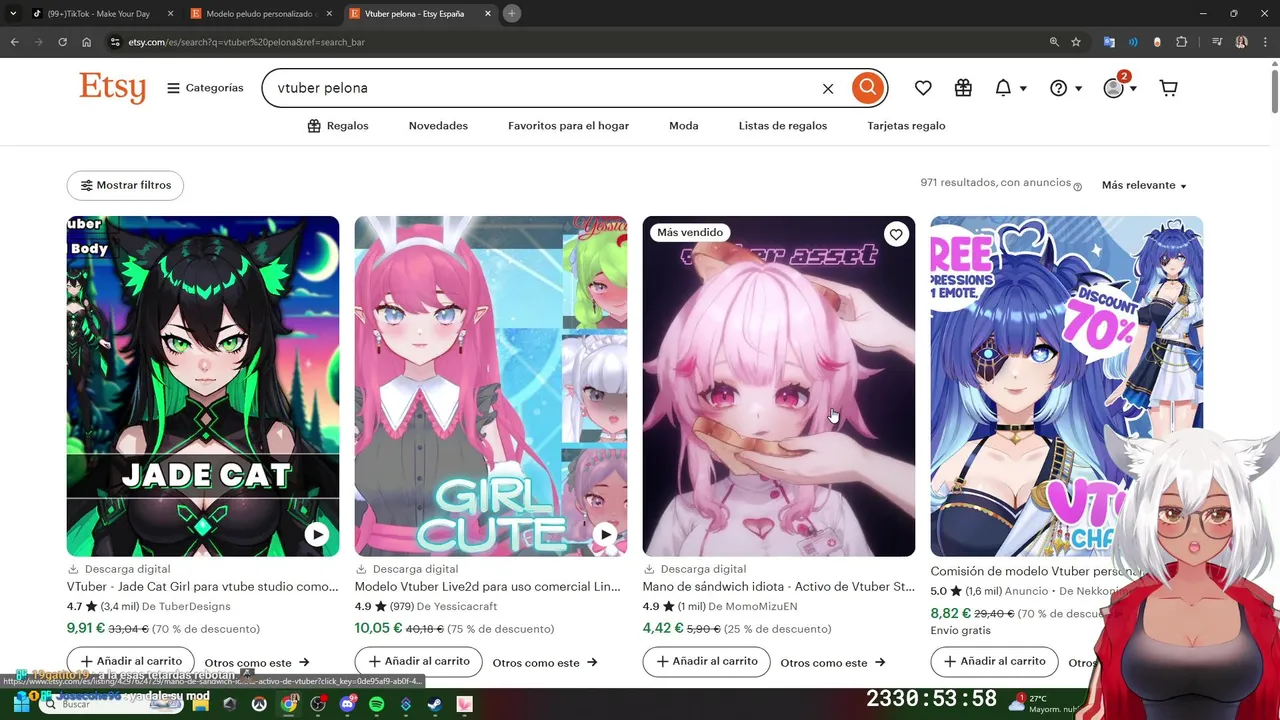
Task: Go to Novedades in navigation bar
Action: pos(438,126)
